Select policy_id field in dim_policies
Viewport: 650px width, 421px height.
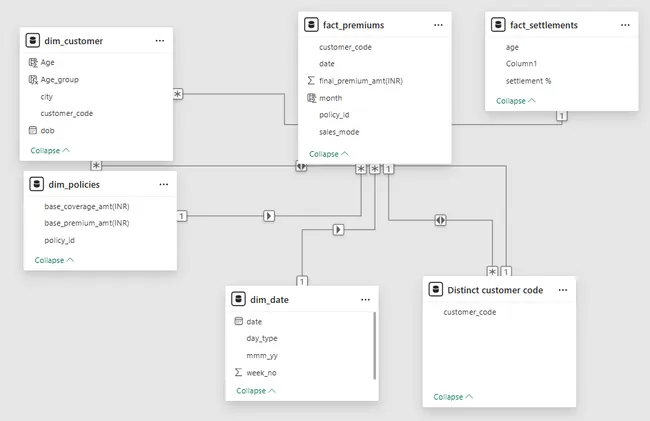(x=59, y=240)
